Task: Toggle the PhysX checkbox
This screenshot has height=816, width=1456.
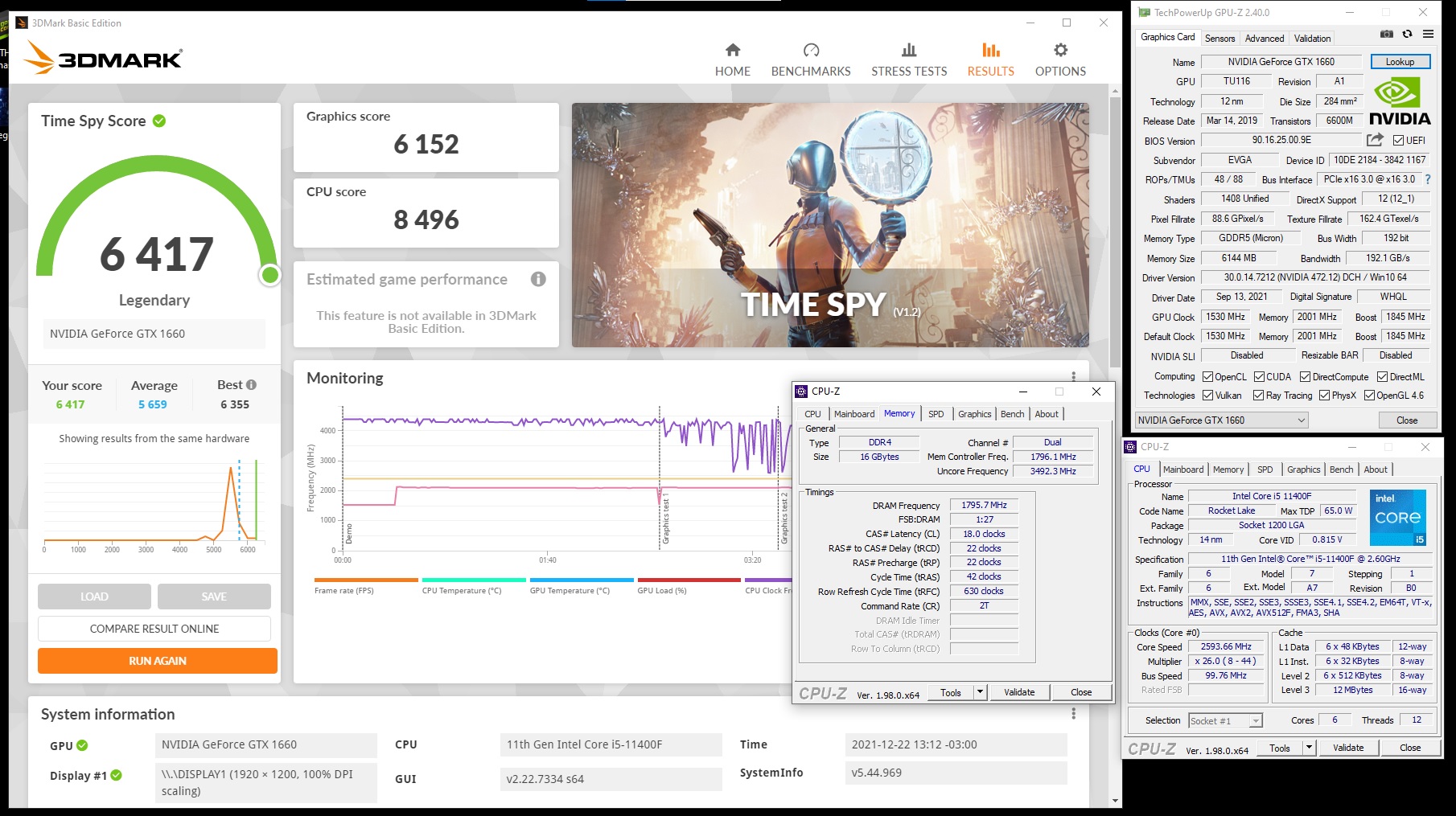Action: point(1324,396)
